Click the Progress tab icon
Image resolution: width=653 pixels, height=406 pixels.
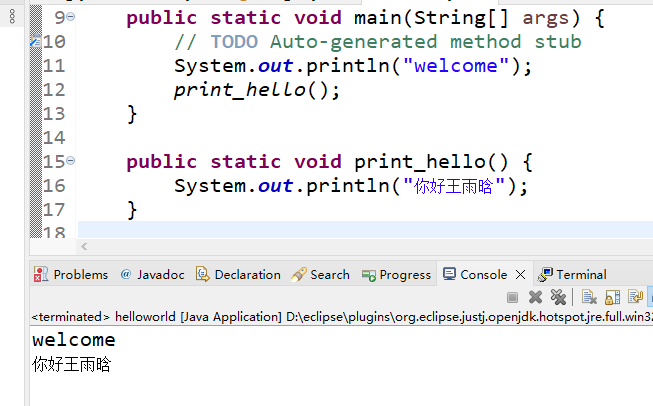click(x=369, y=275)
